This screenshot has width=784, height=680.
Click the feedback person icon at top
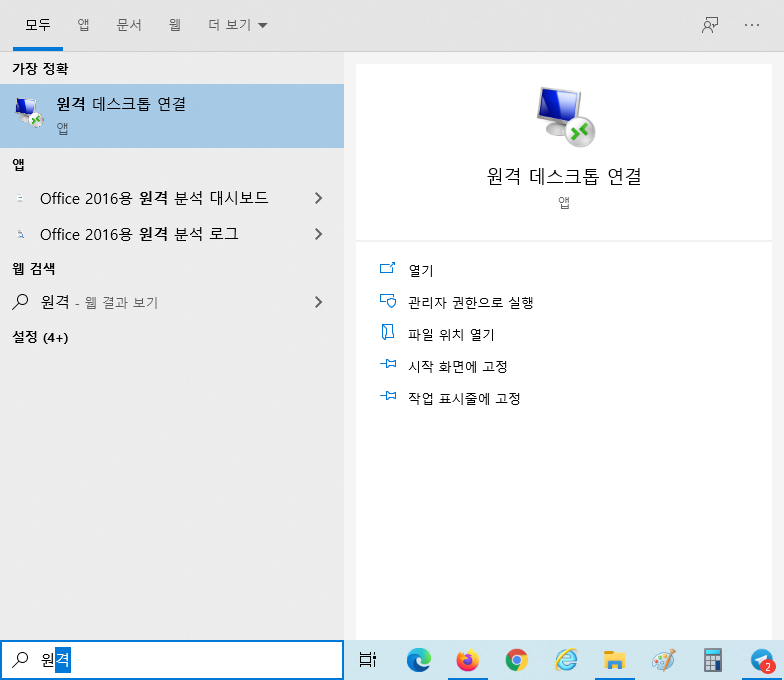710,25
